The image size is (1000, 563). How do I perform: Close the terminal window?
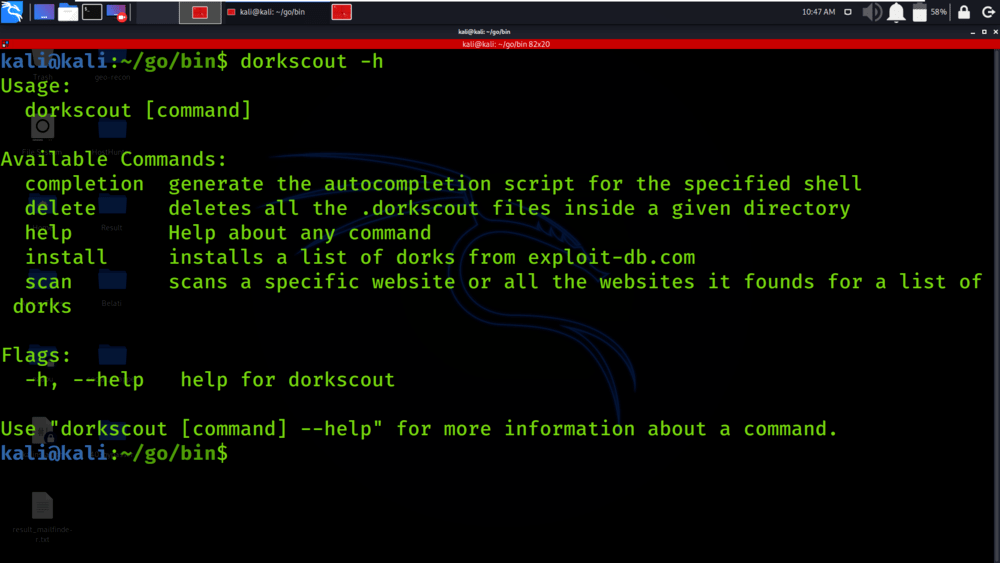[x=995, y=32]
